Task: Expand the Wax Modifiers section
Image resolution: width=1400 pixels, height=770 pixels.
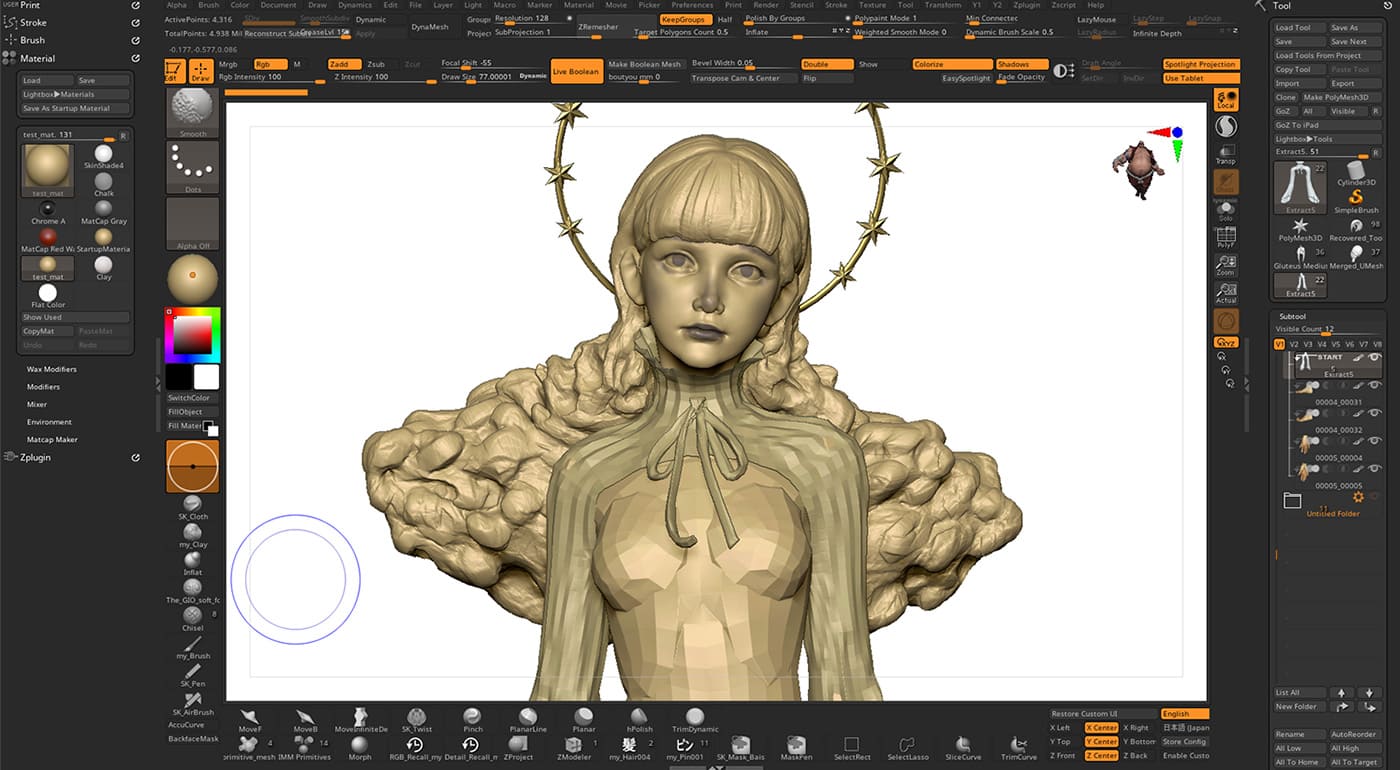Action: 51,369
